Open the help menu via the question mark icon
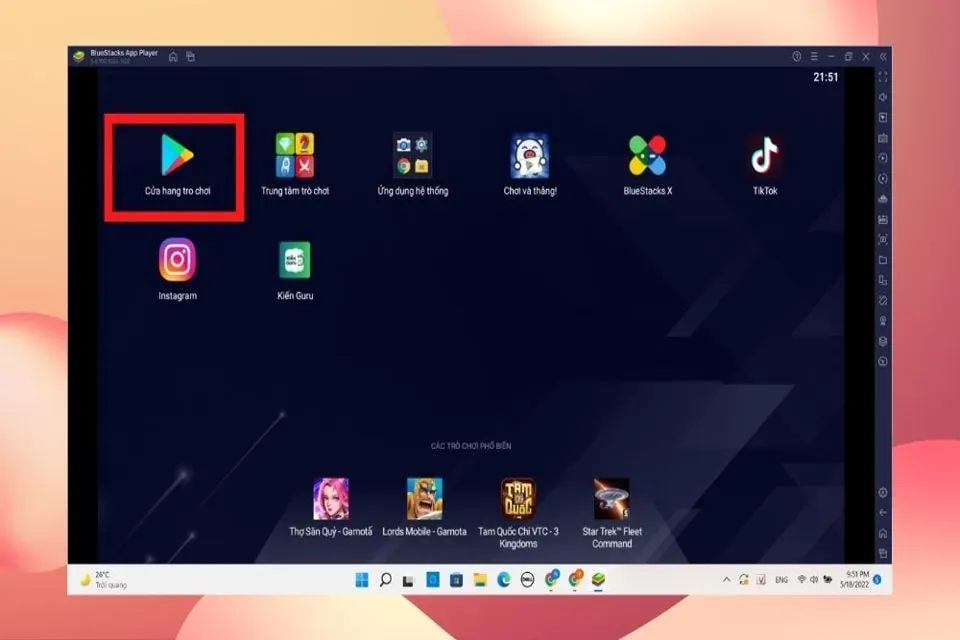Viewport: 960px width, 640px height. [797, 55]
